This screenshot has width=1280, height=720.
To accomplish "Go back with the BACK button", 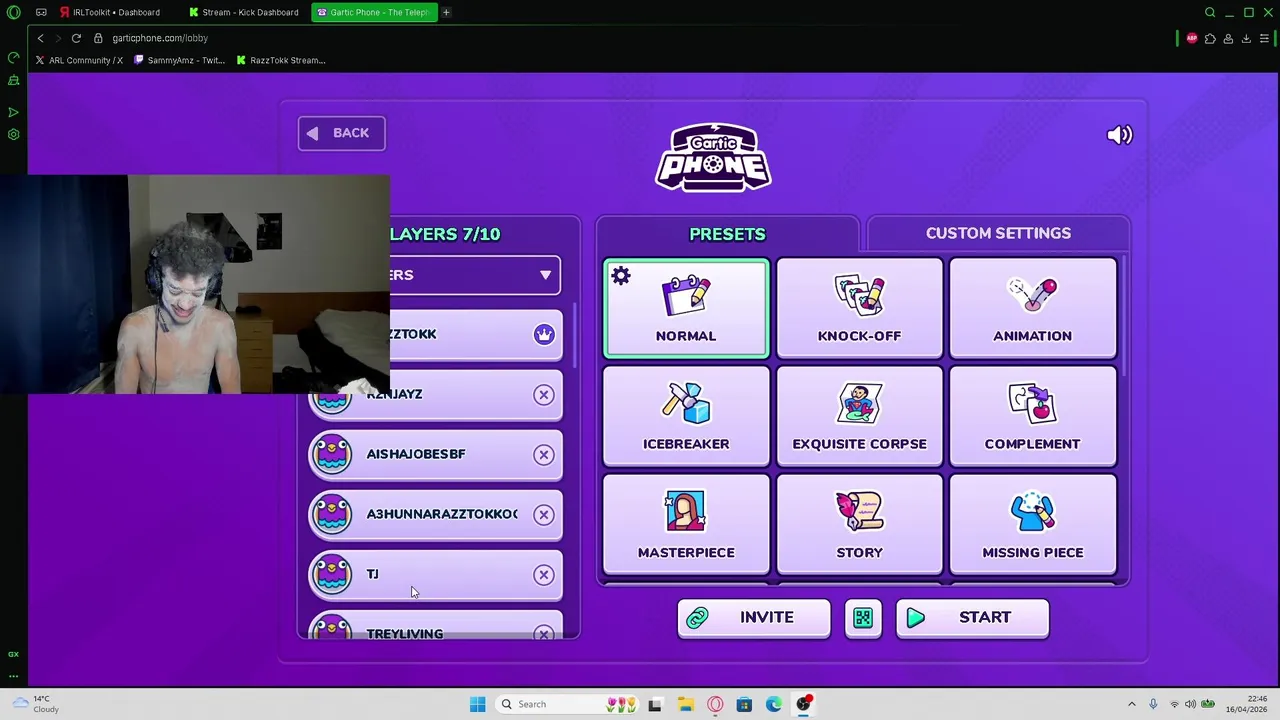I will [341, 133].
